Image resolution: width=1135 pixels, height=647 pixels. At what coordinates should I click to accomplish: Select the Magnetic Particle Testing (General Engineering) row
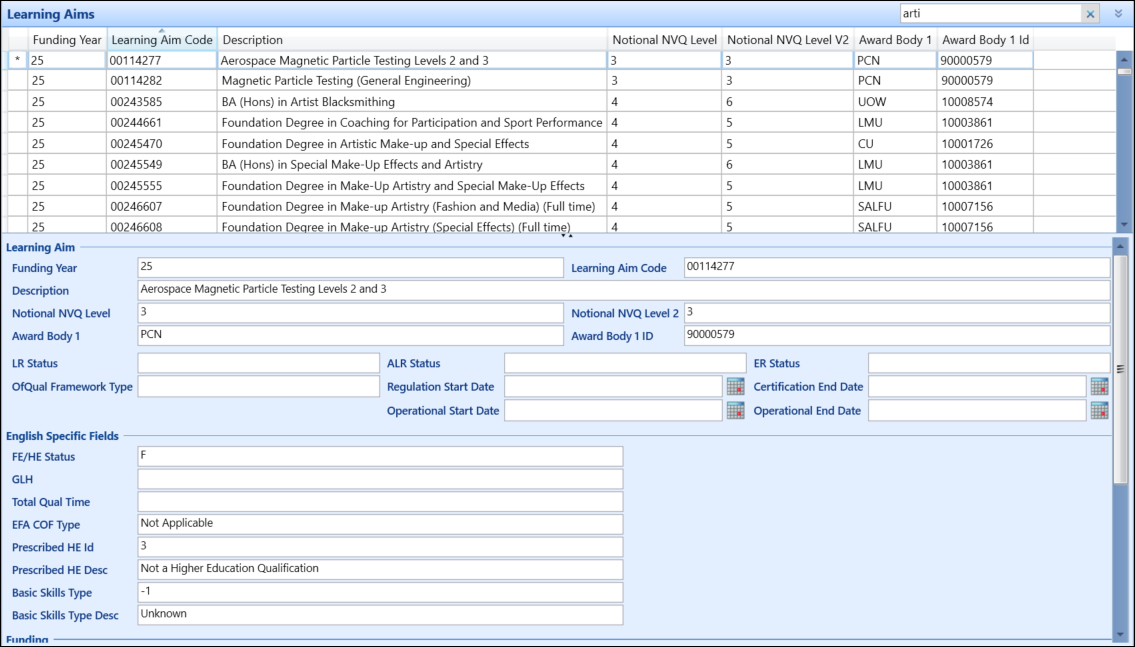345,81
